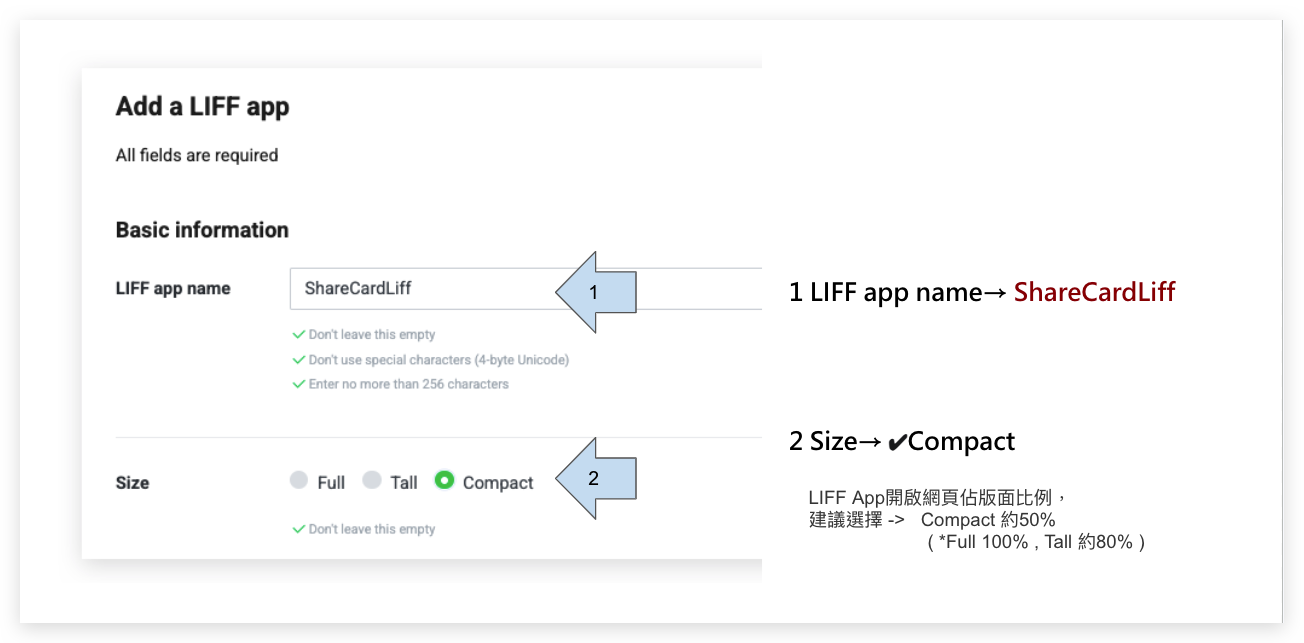Click checkmark under the LIFF app name field
This screenshot has height=643, width=1304.
click(x=298, y=335)
